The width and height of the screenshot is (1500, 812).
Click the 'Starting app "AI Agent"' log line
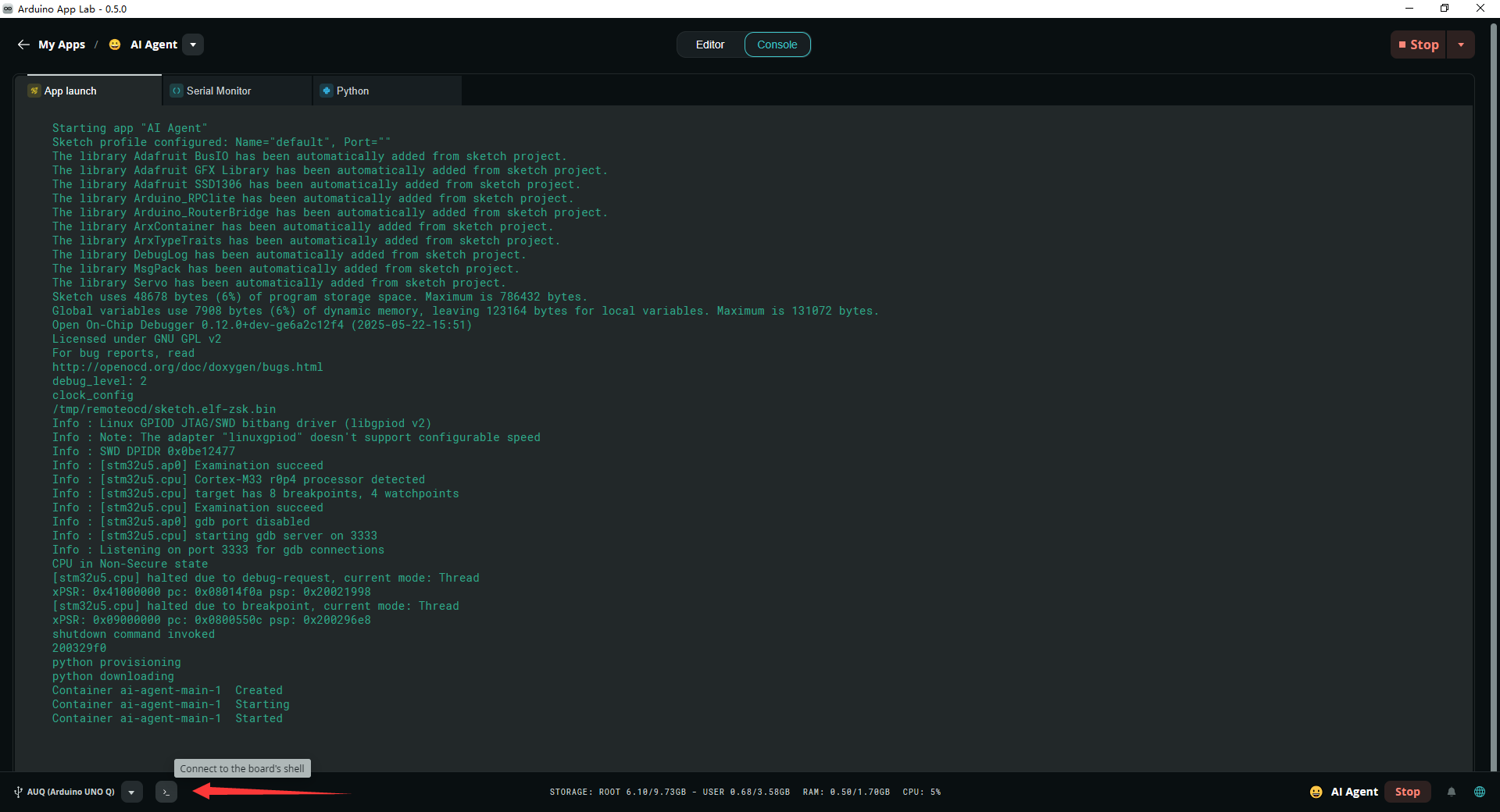click(130, 128)
